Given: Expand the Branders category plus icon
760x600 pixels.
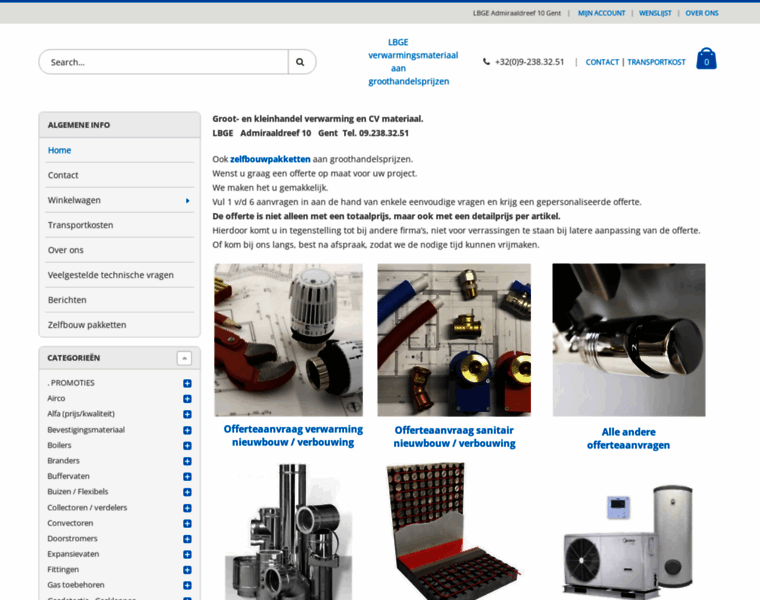Looking at the screenshot, I should pos(187,461).
